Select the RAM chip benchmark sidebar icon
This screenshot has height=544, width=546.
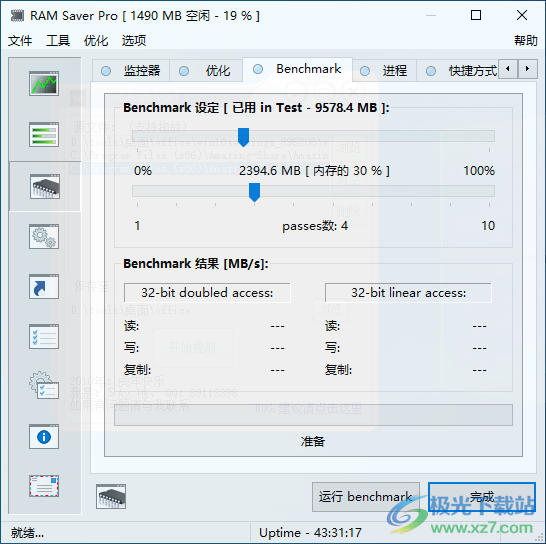[x=45, y=187]
